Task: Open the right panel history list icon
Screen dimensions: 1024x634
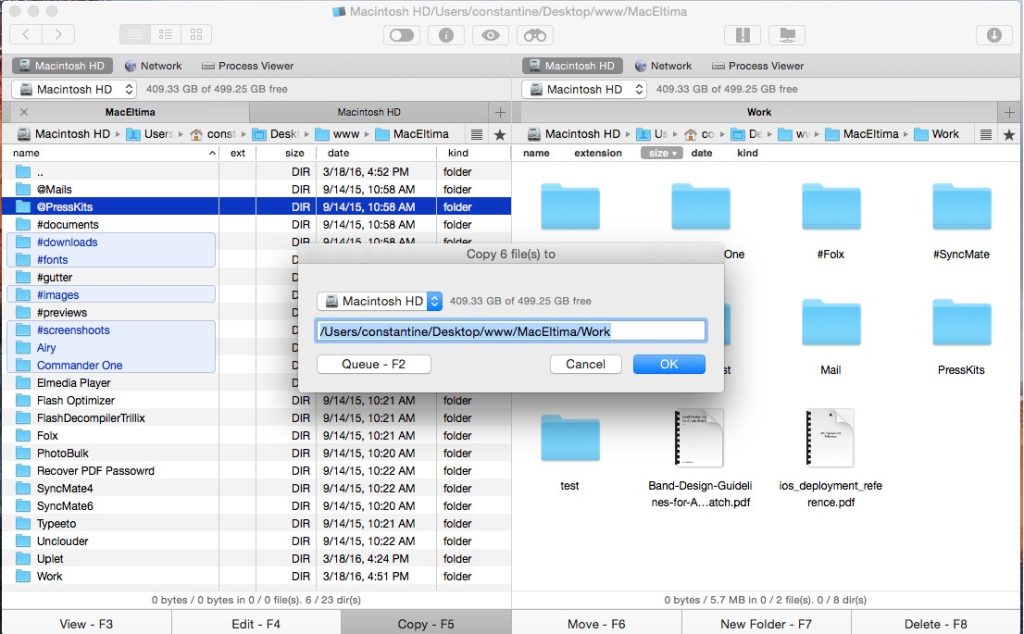Action: [986, 135]
